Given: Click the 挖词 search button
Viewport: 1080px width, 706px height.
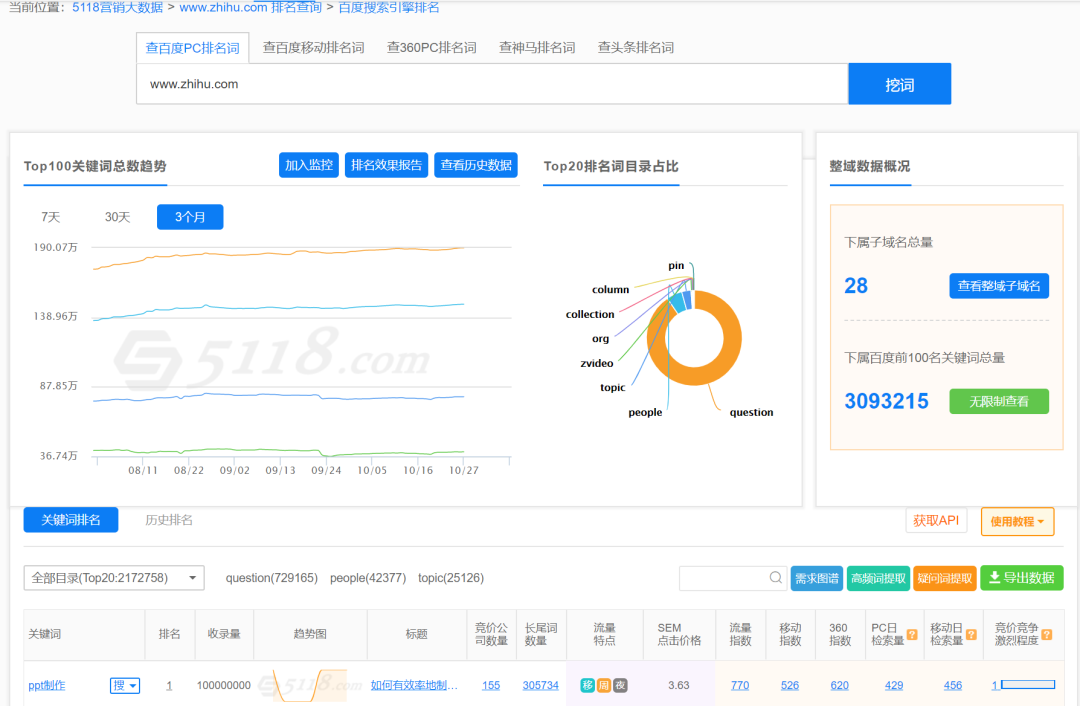Looking at the screenshot, I should point(900,84).
